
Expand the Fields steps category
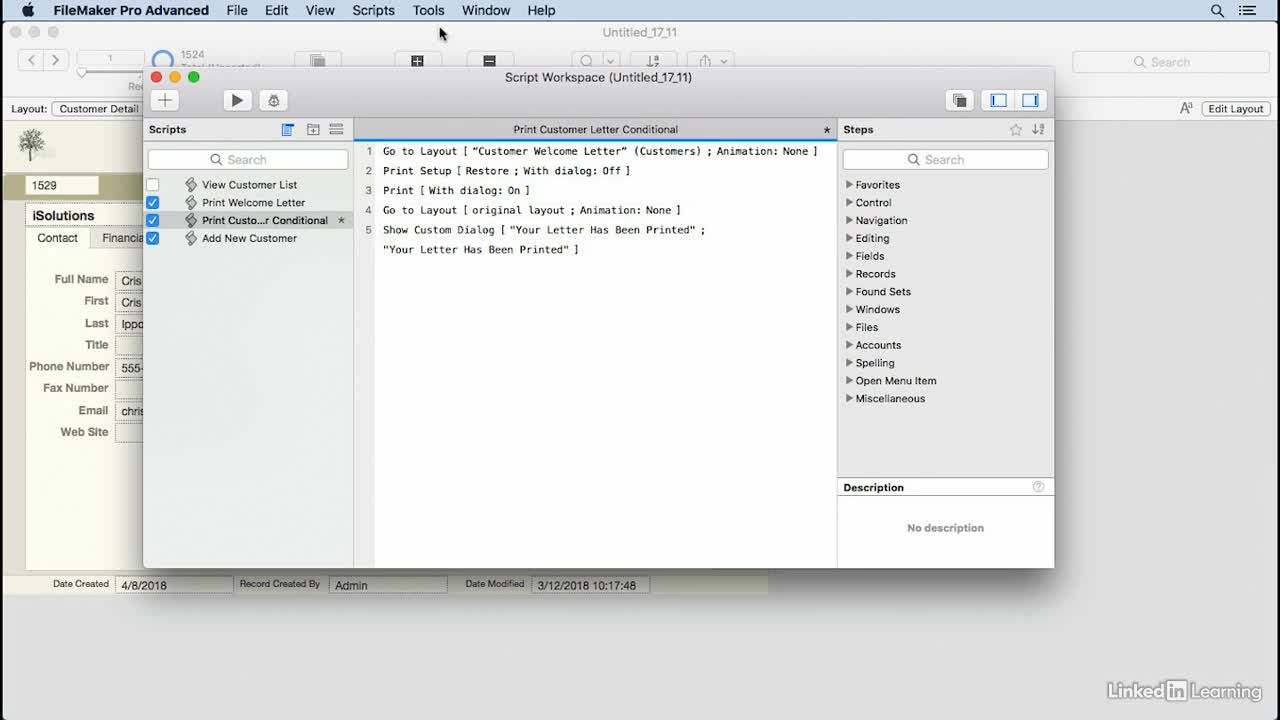tap(849, 256)
